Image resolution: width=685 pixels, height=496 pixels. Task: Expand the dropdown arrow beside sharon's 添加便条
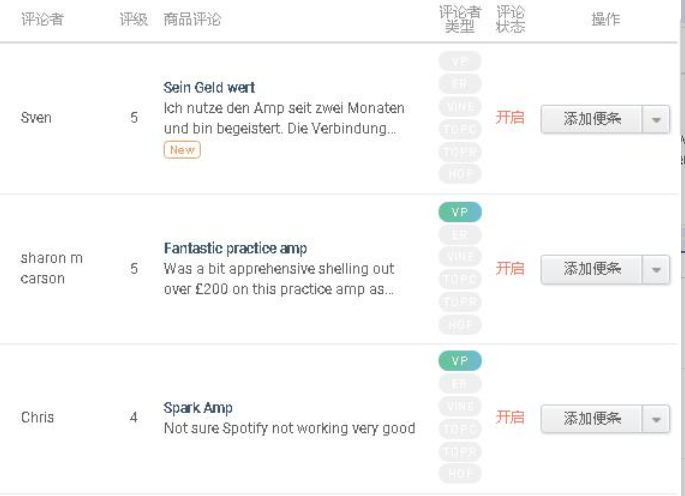click(656, 270)
